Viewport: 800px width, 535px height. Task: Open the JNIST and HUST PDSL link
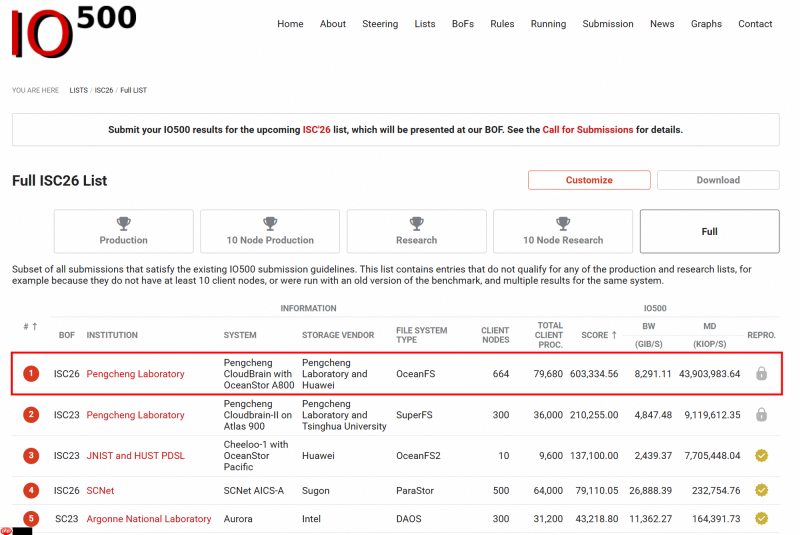[135, 455]
